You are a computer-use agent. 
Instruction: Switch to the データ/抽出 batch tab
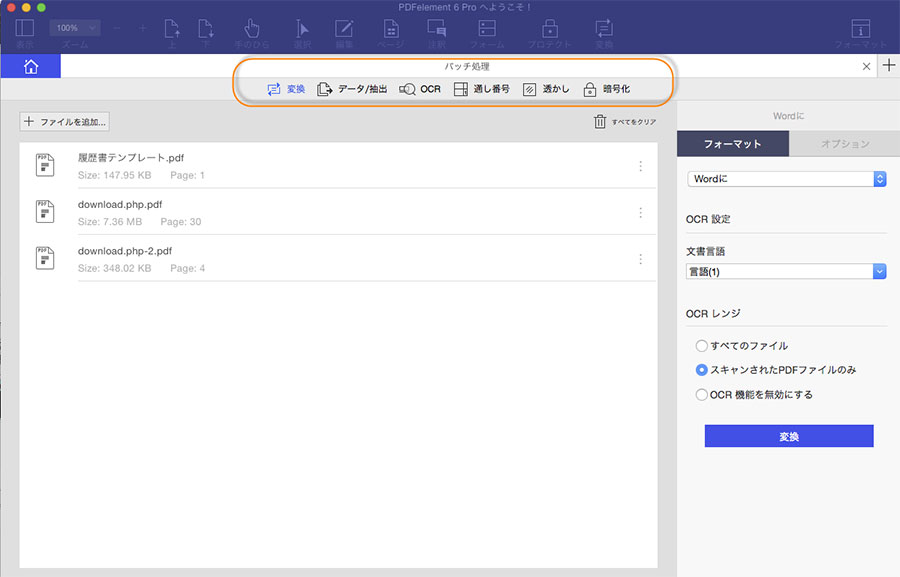point(352,89)
